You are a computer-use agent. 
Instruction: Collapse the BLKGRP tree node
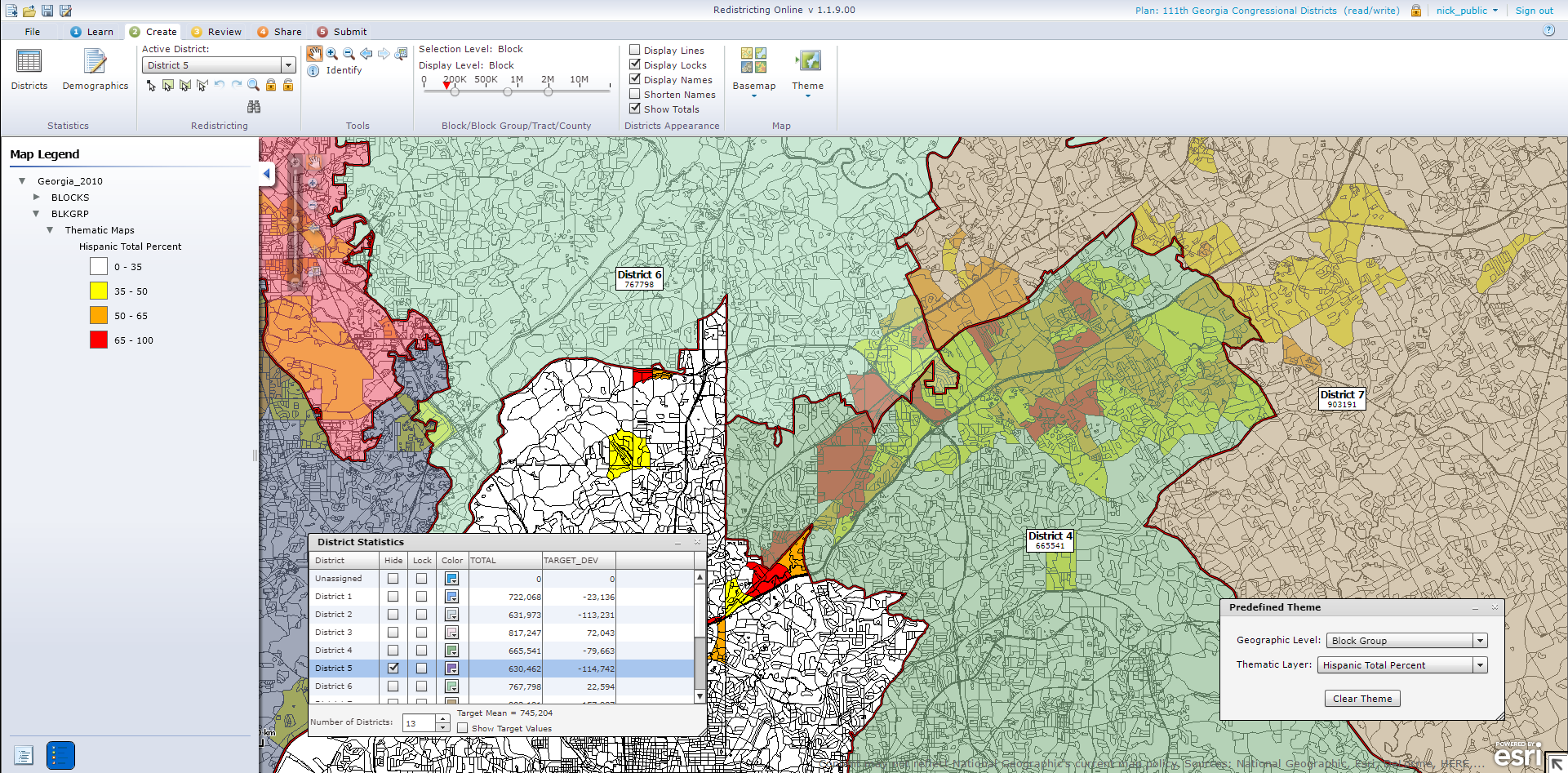35,213
